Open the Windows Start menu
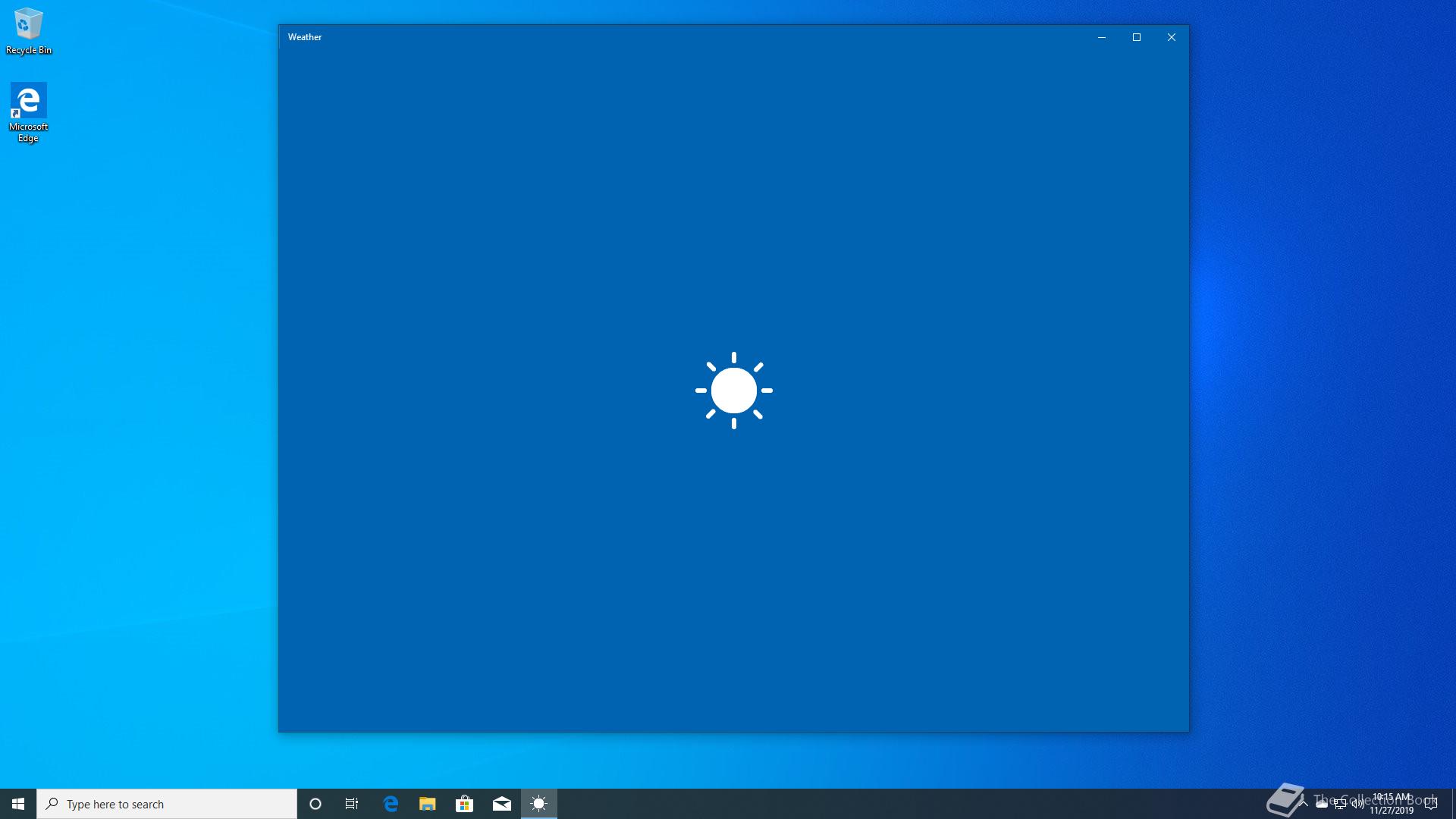The width and height of the screenshot is (1456, 819). point(18,804)
